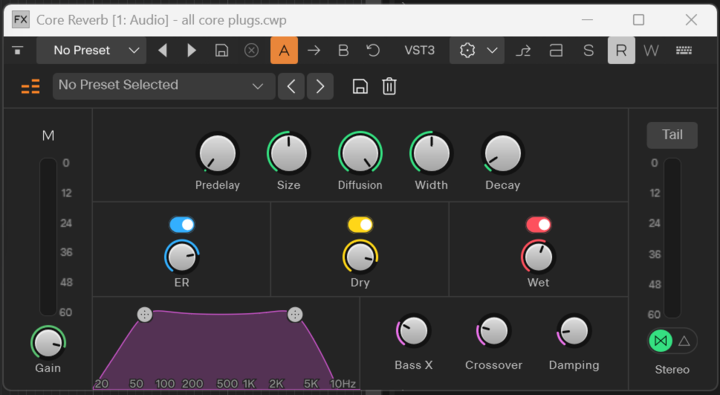Click the Decay knob
Viewport: 720px width, 395px height.
(x=503, y=153)
